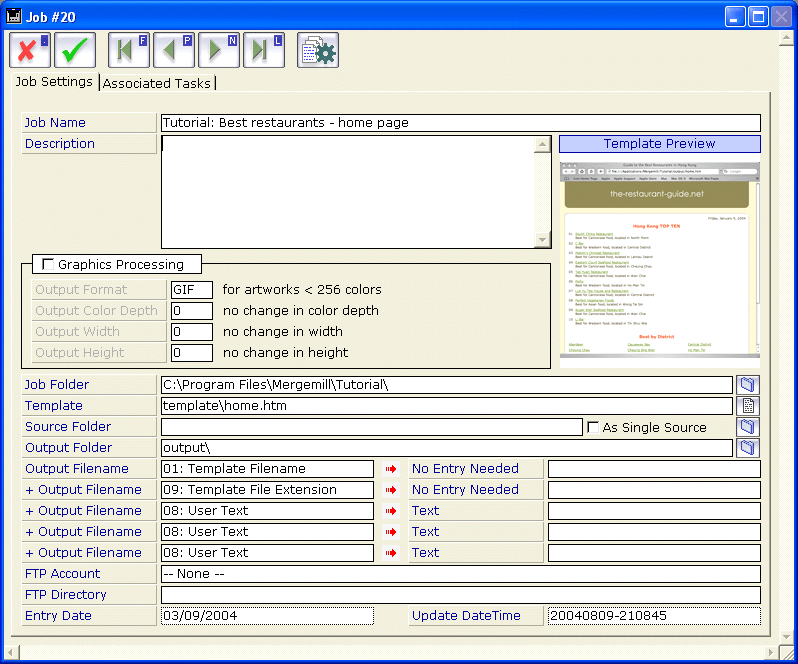The height and width of the screenshot is (664, 798).
Task: Open first 08: User Text selector
Action: point(267,511)
